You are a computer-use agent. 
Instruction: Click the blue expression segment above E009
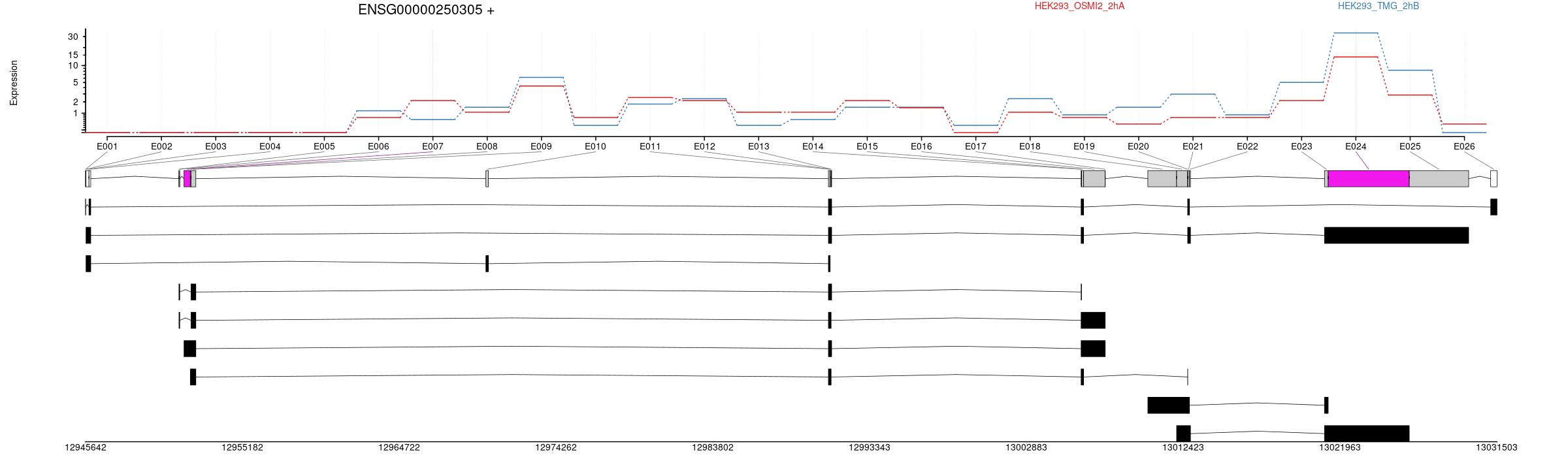(541, 77)
